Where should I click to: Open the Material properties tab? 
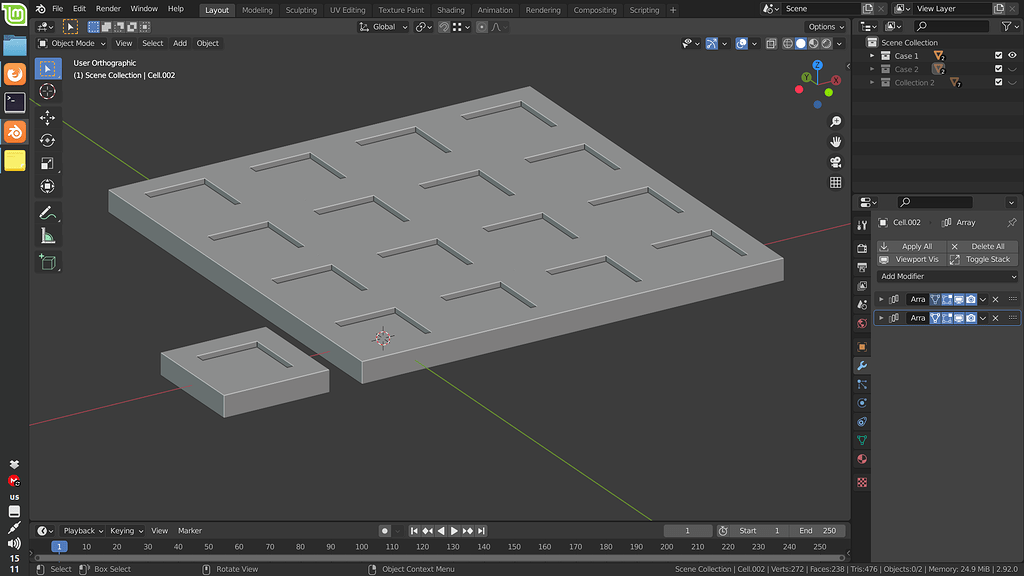click(862, 459)
